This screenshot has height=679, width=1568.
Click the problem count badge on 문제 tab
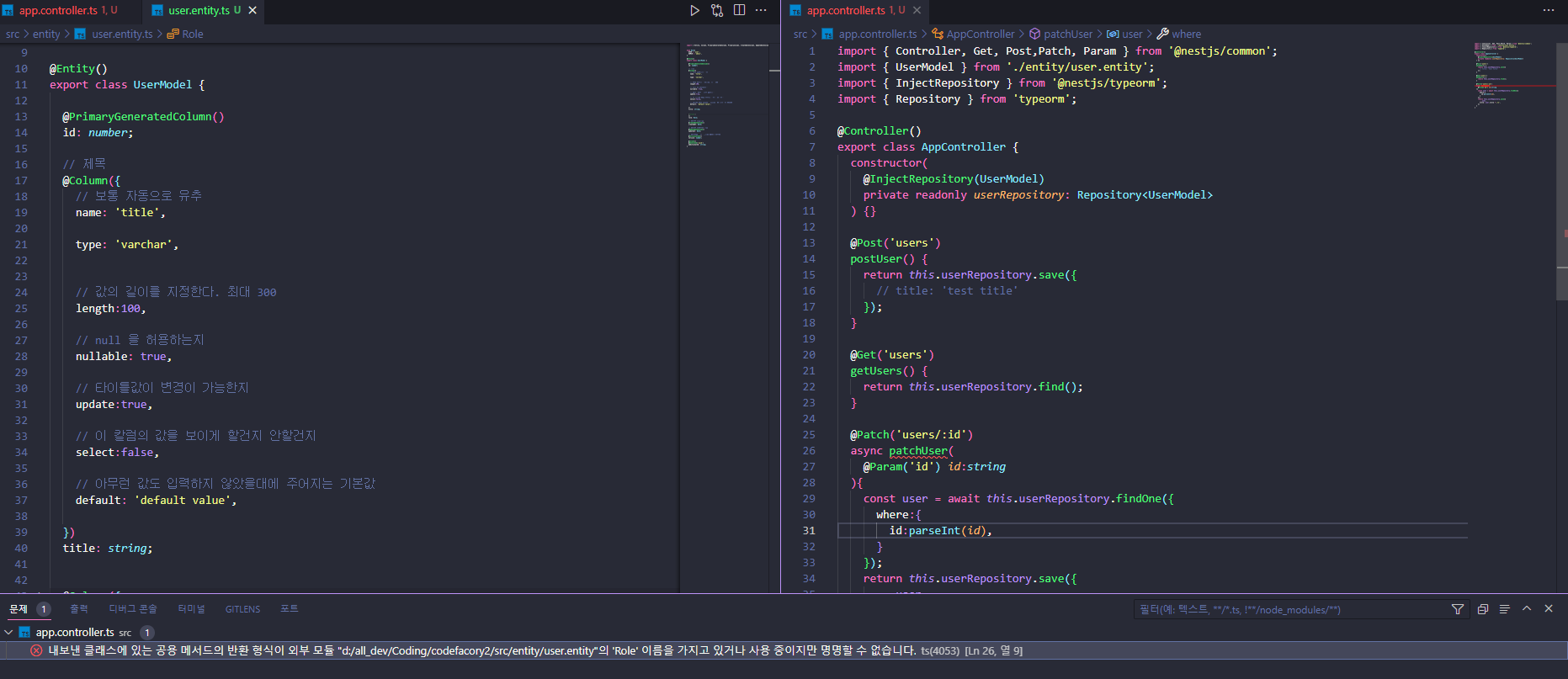coord(44,609)
